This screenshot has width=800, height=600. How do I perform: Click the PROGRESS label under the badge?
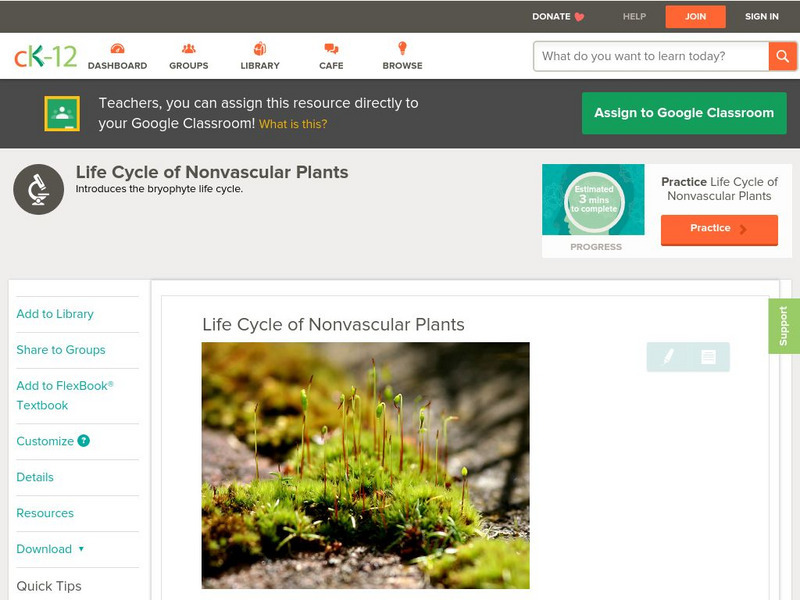coord(596,247)
